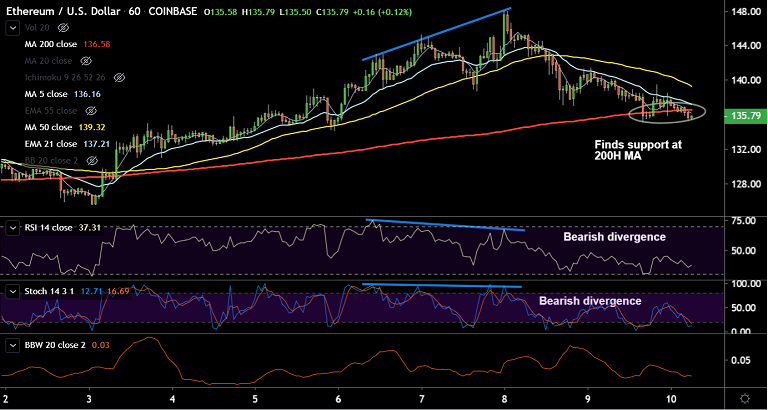Click date label 10 on time axis

coord(672,398)
